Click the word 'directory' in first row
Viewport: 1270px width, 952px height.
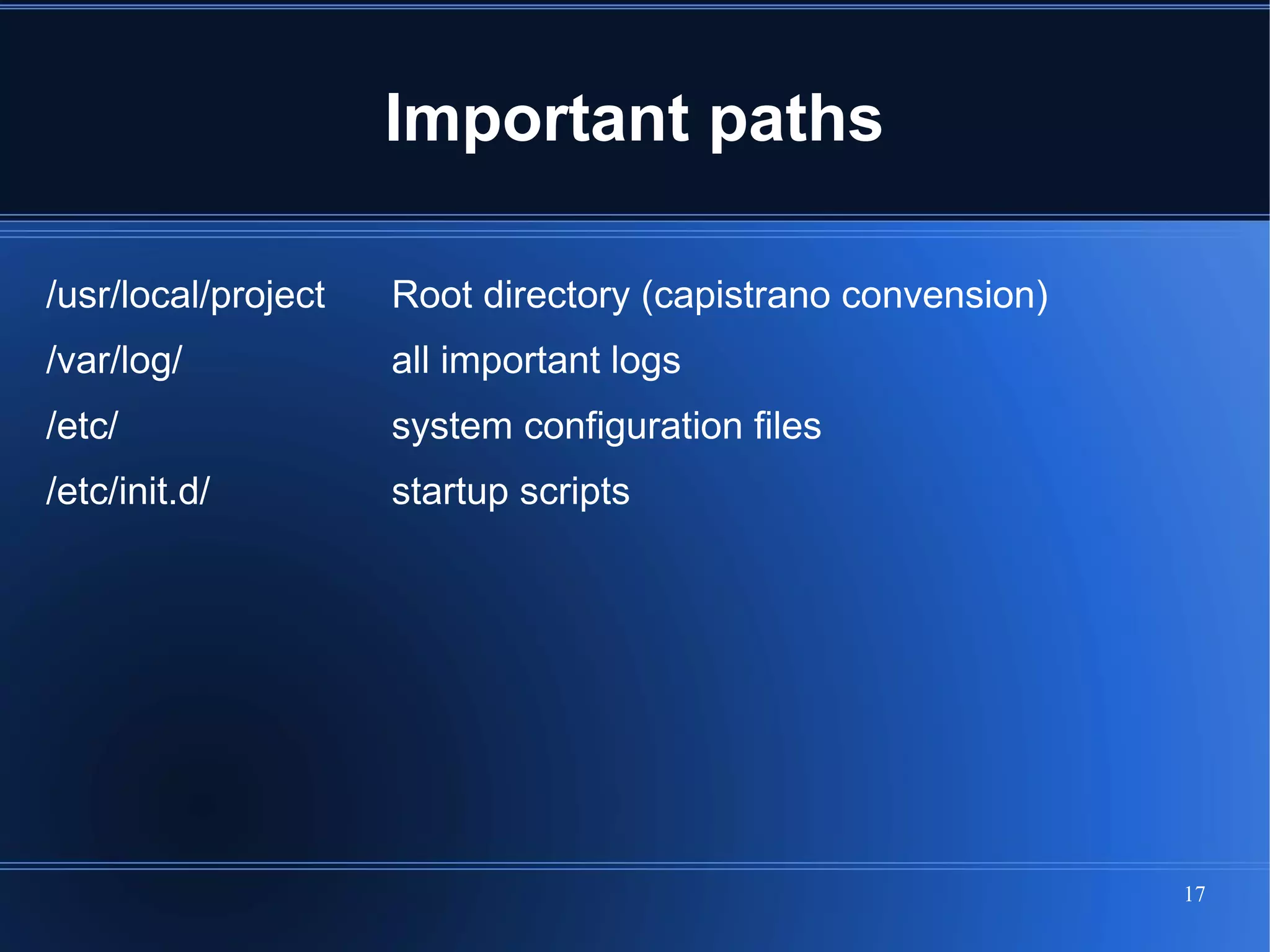point(556,296)
